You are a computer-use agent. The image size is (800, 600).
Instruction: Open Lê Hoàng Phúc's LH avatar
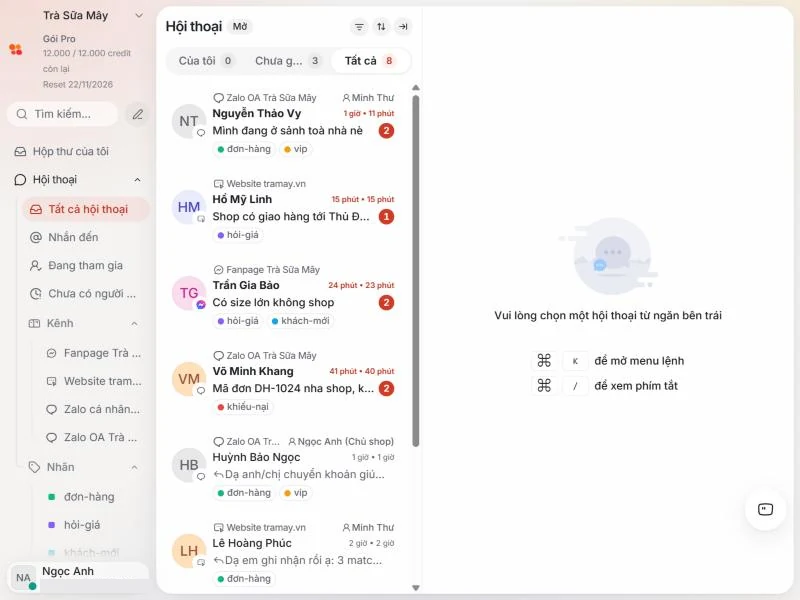pos(189,551)
